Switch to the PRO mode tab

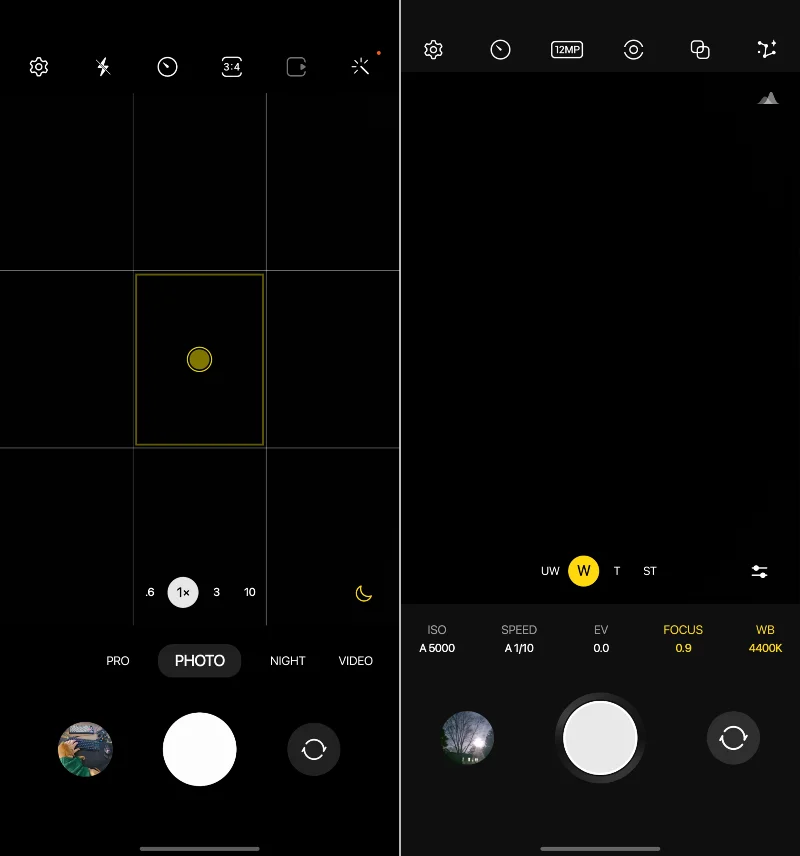pyautogui.click(x=118, y=661)
